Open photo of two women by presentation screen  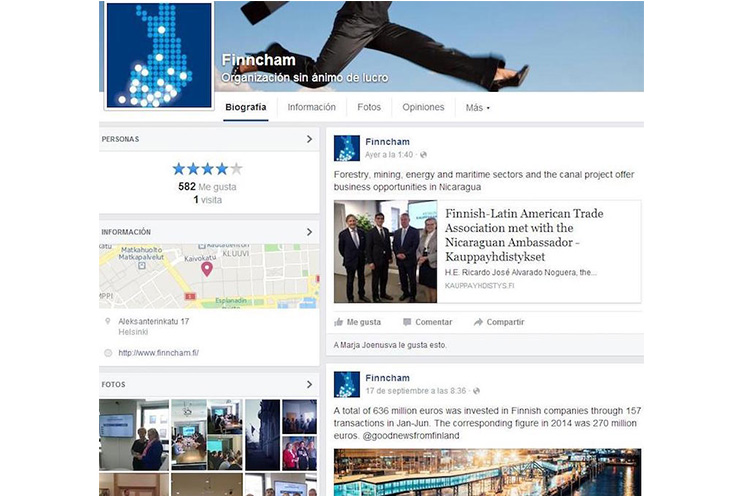pyautogui.click(x=134, y=435)
